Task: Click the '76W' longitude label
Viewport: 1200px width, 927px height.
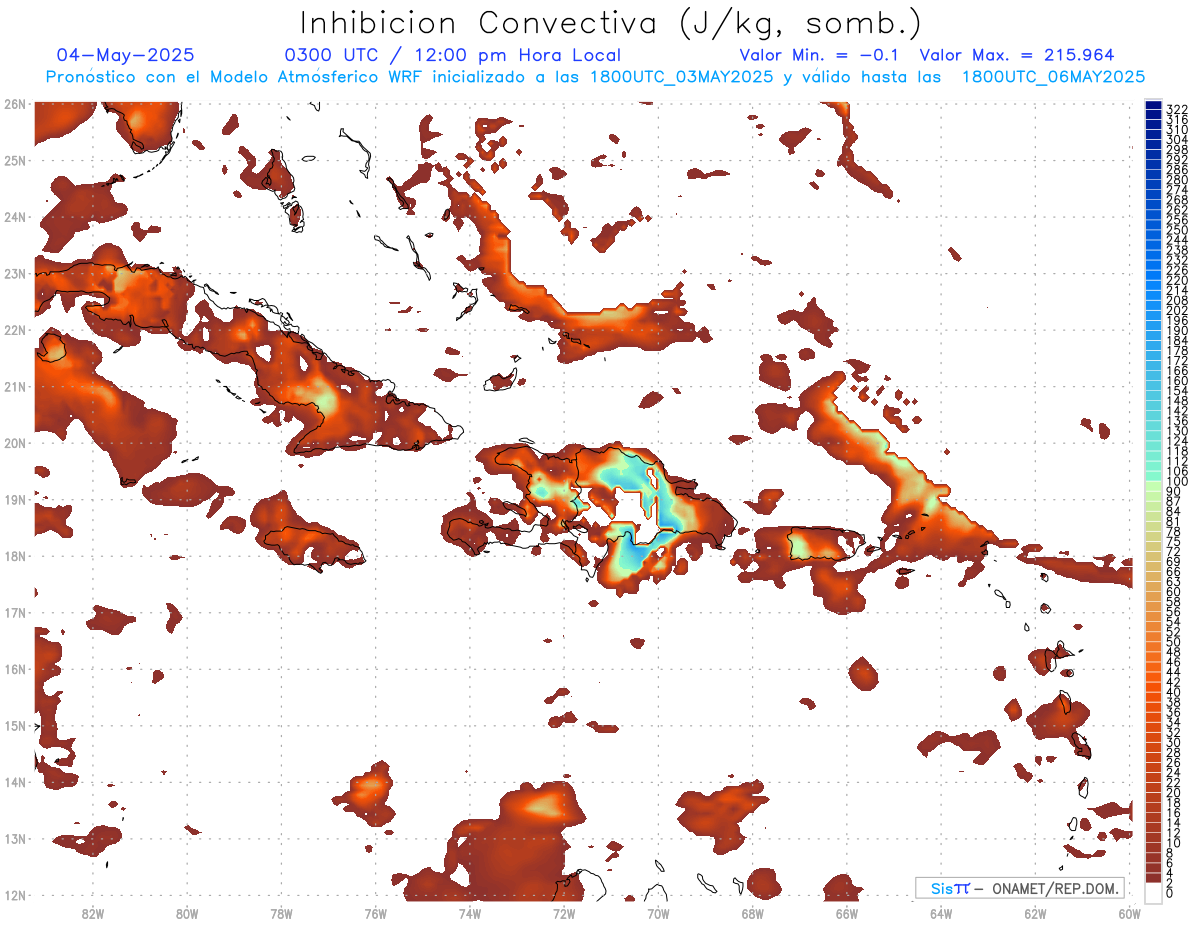Action: 376,913
